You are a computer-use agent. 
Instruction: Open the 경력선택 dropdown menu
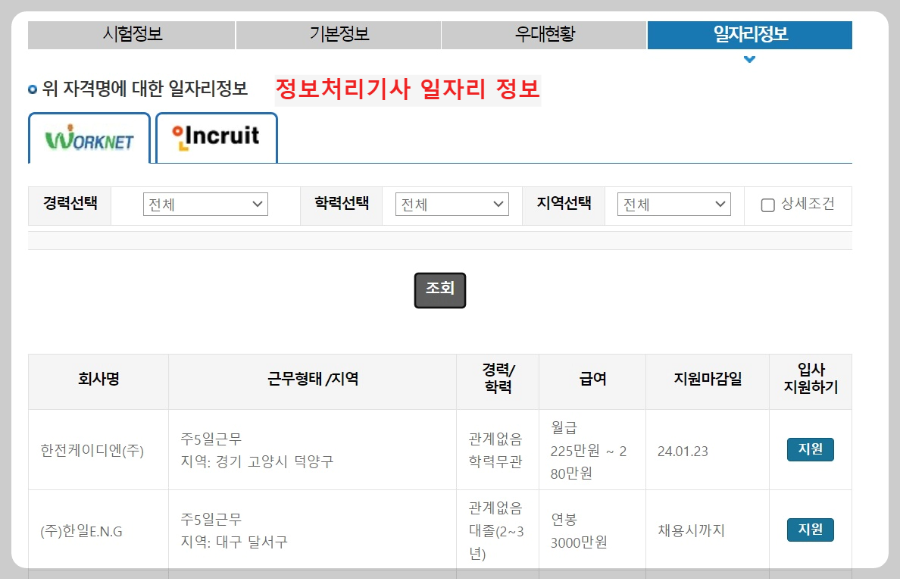[205, 203]
